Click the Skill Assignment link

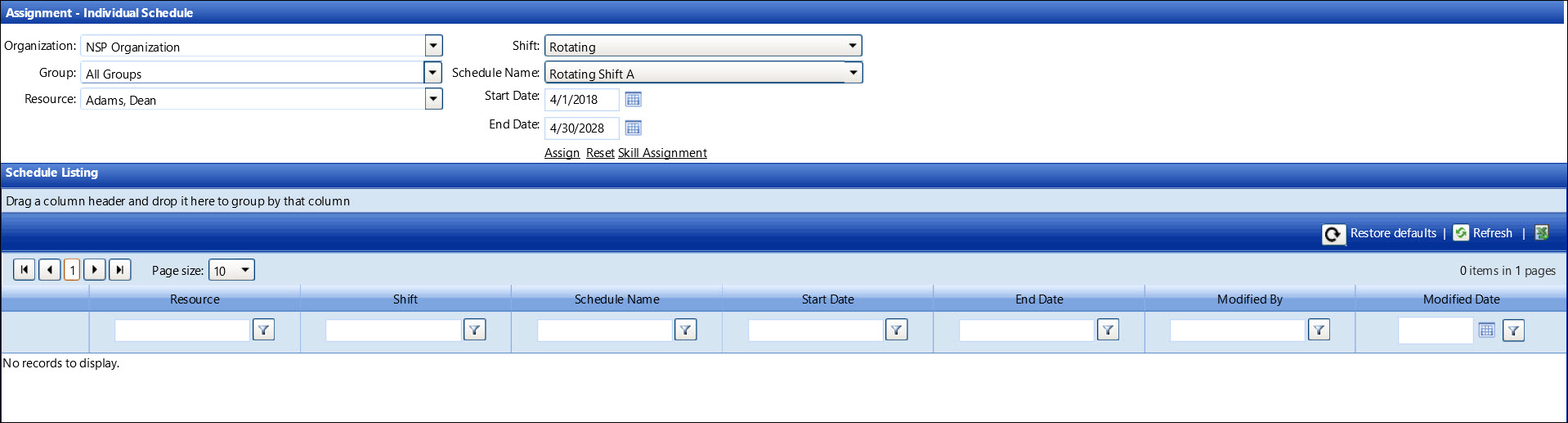(x=662, y=153)
